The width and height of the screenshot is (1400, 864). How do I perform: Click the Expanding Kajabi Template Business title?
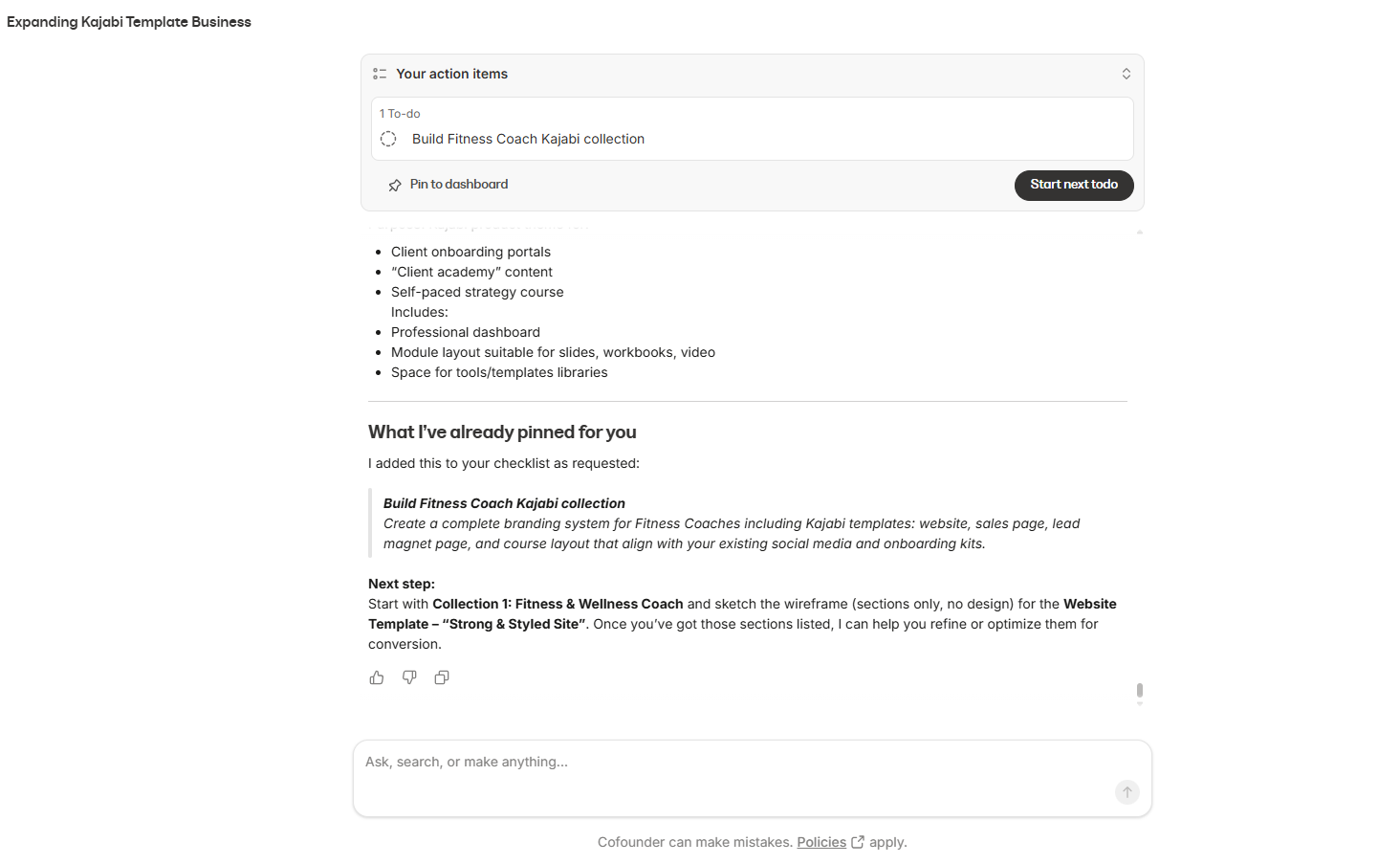[129, 22]
